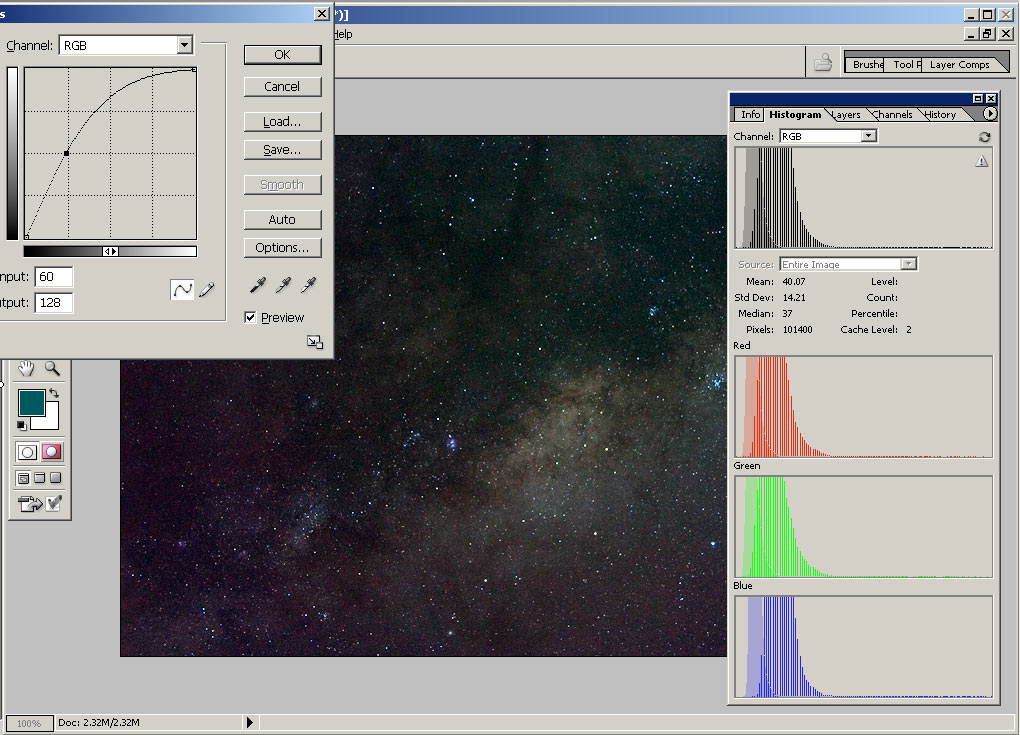Screen dimensions: 1020x735
Task: Click the white point eyedropper
Action: pyautogui.click(x=308, y=286)
